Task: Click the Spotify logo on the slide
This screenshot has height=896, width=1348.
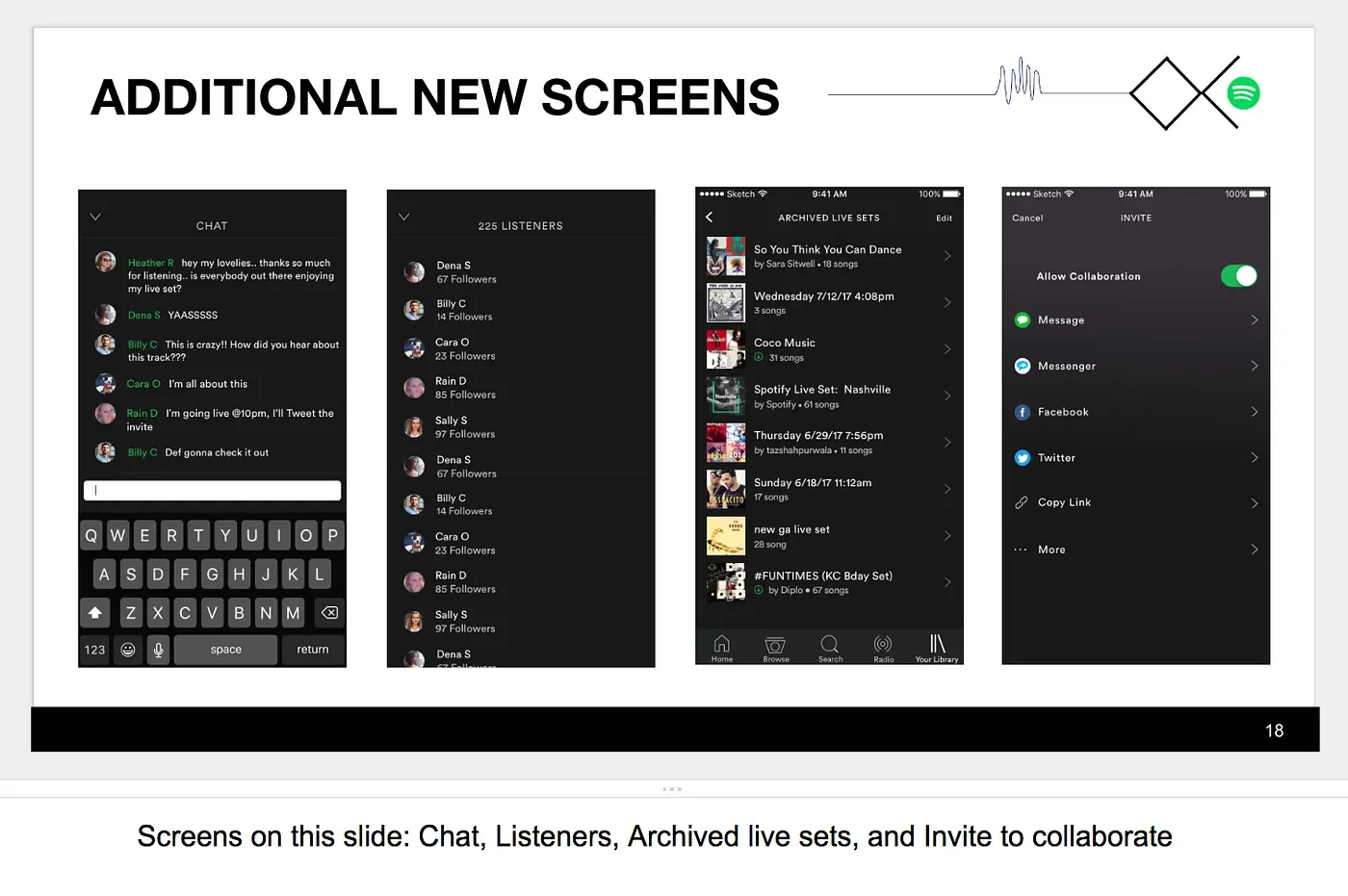Action: pyautogui.click(x=1243, y=93)
